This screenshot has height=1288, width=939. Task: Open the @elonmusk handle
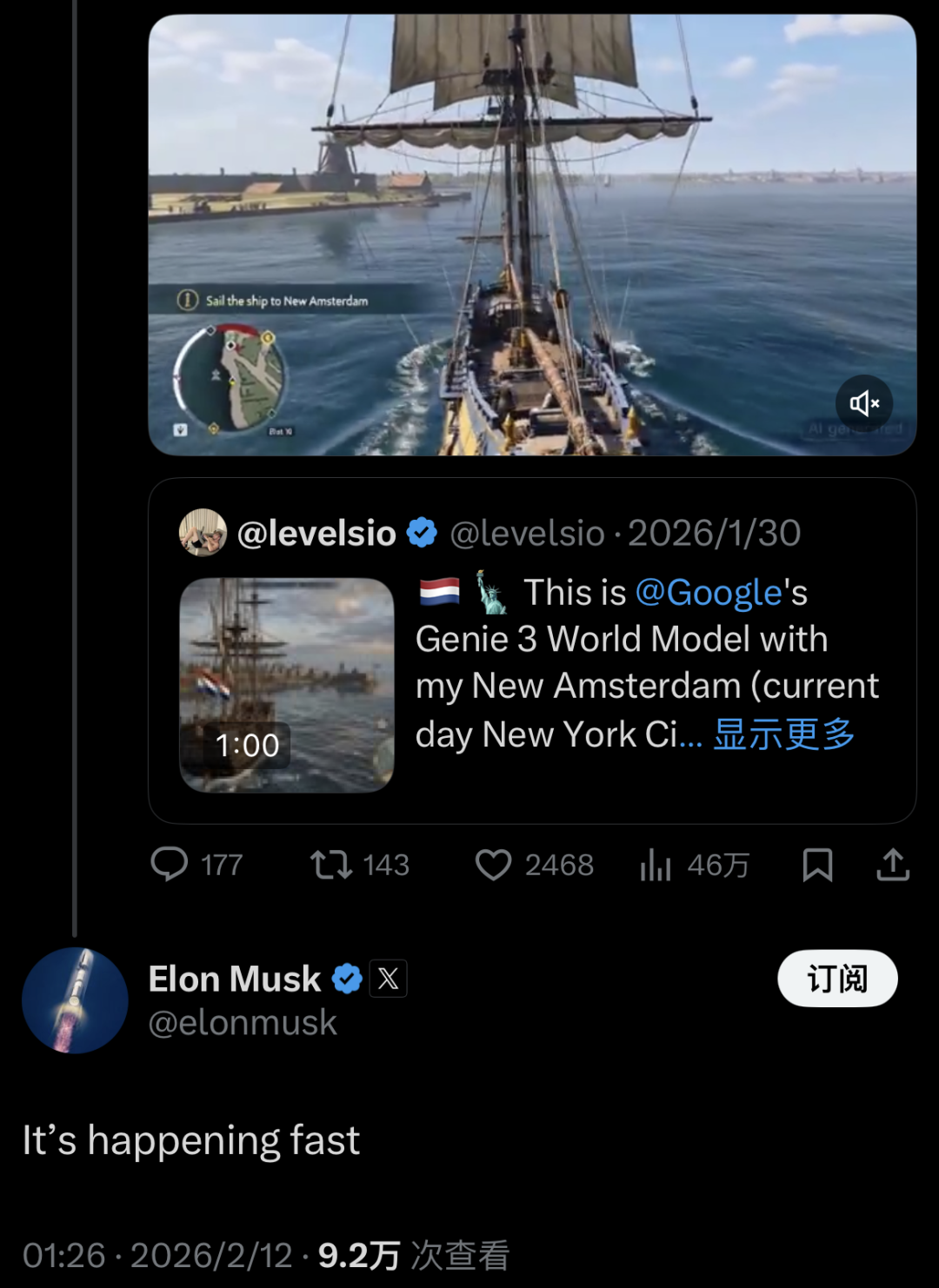point(243,1023)
